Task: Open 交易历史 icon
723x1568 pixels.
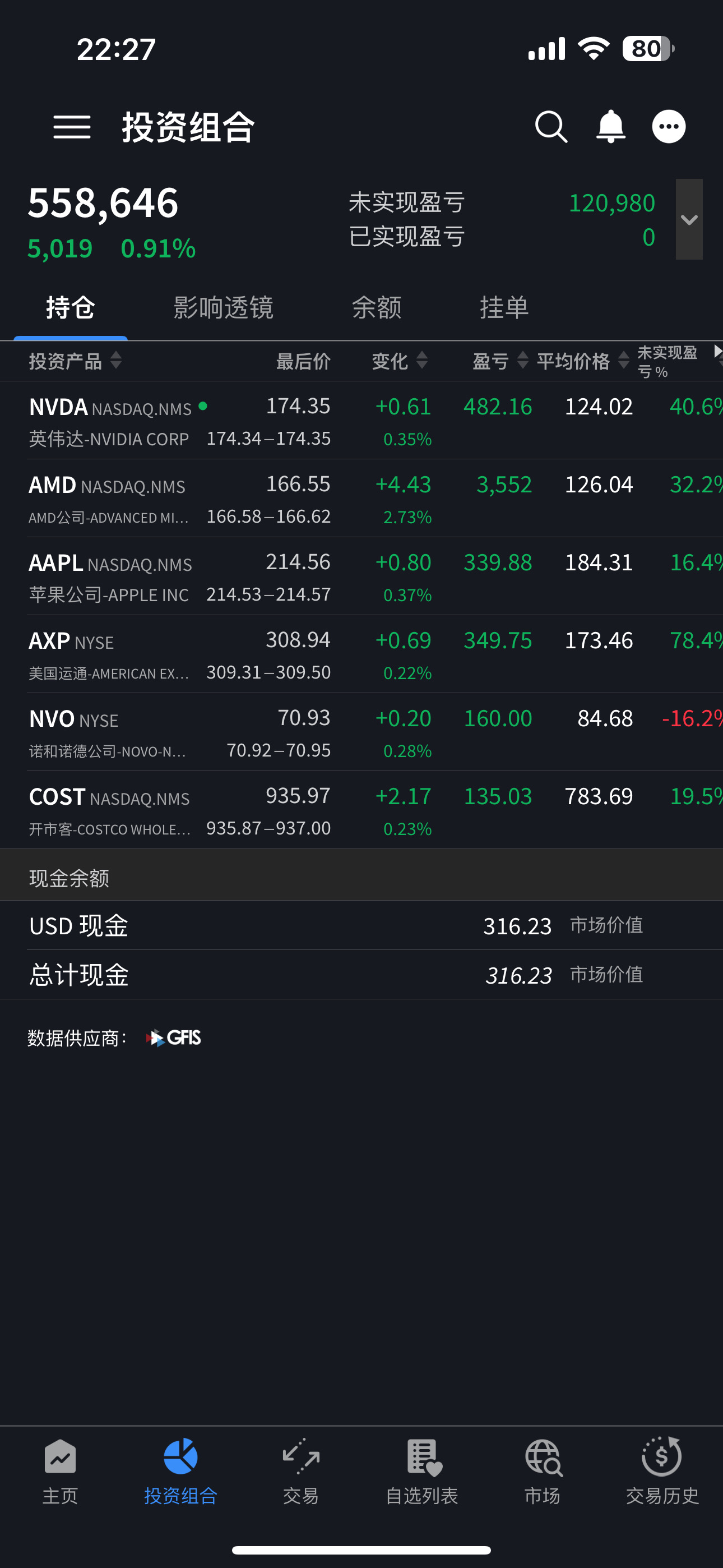Action: click(x=662, y=1456)
